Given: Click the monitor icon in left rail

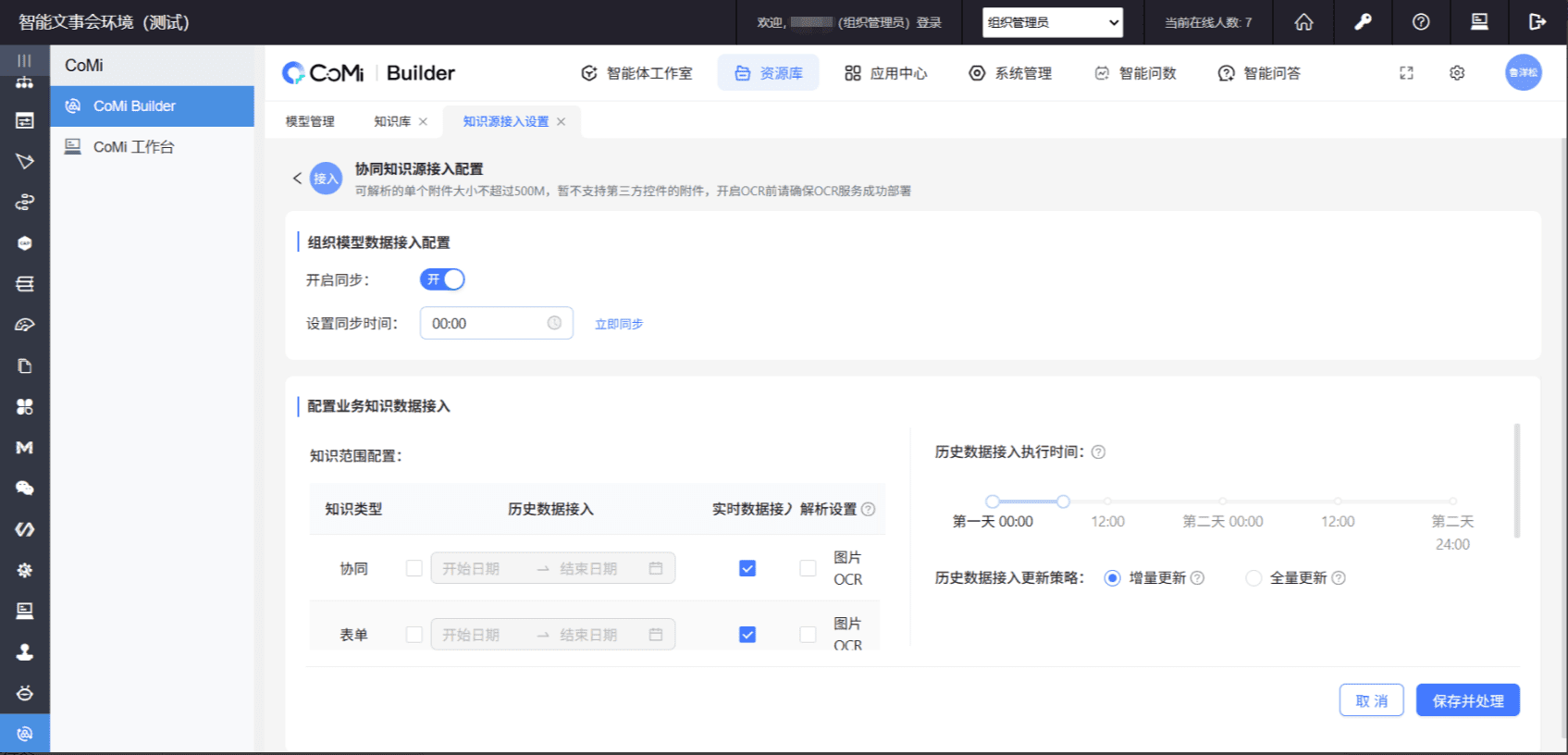Looking at the screenshot, I should (25, 611).
